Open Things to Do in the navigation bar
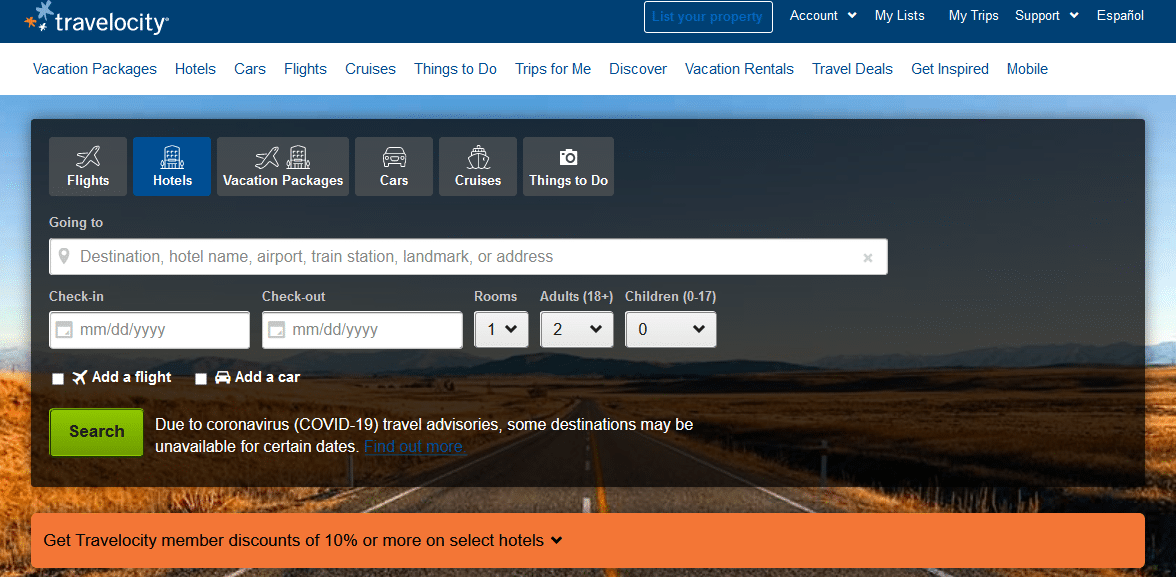Viewport: 1176px width, 577px height. point(455,69)
